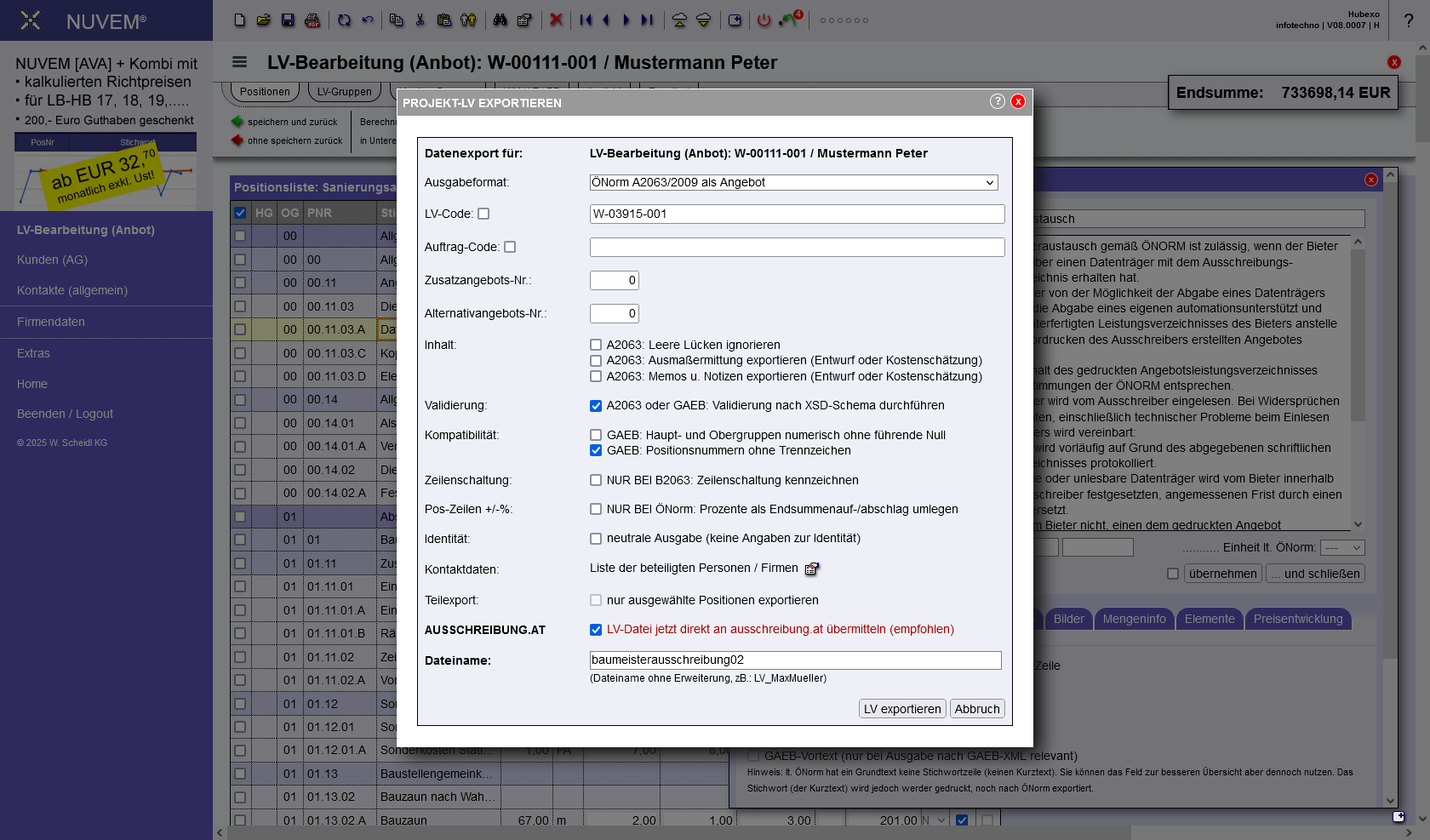1430x840 pixels.
Task: Click LV exportieren button
Action: click(x=902, y=709)
